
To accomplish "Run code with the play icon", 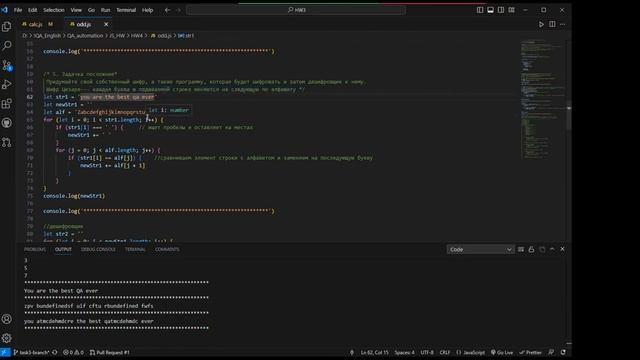I will pos(541,24).
